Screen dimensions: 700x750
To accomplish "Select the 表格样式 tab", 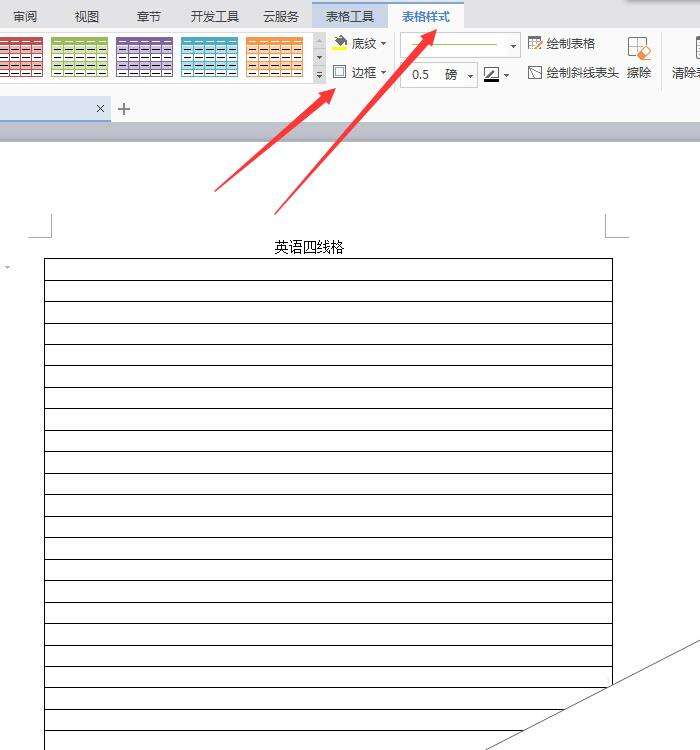I will tap(426, 17).
